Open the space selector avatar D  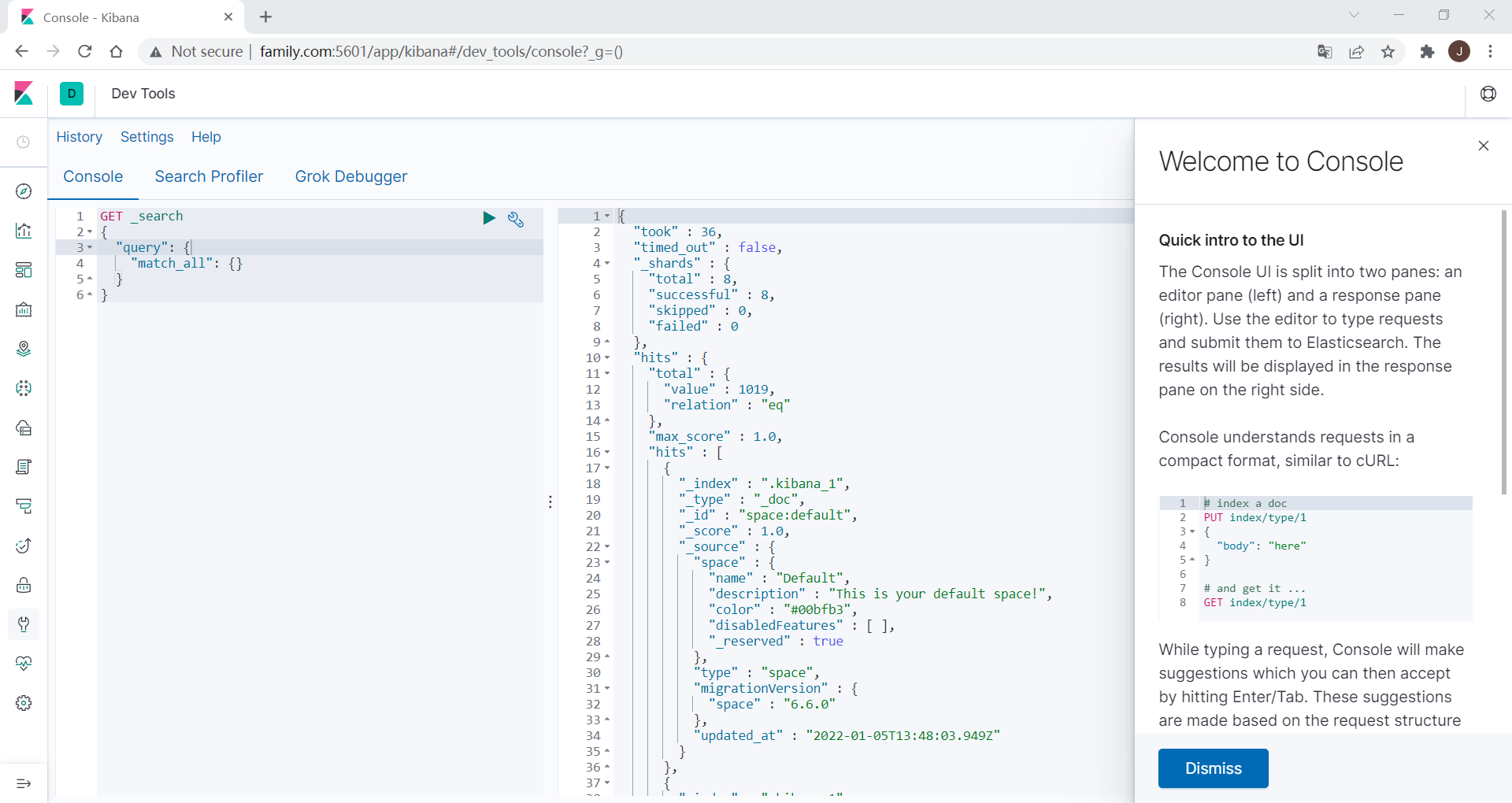(72, 94)
